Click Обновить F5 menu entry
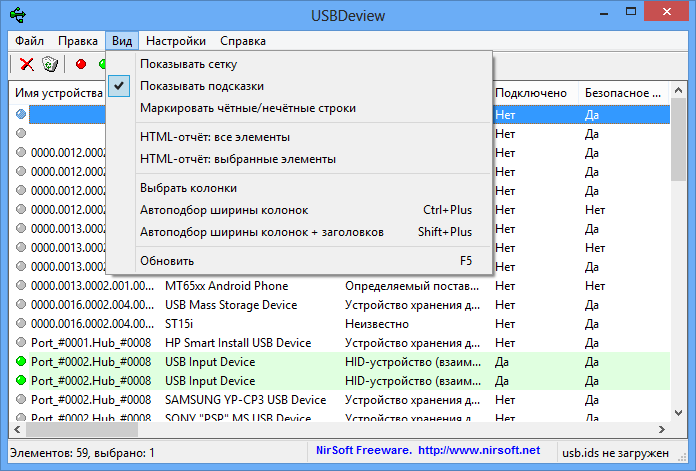The image size is (696, 471). tap(299, 261)
